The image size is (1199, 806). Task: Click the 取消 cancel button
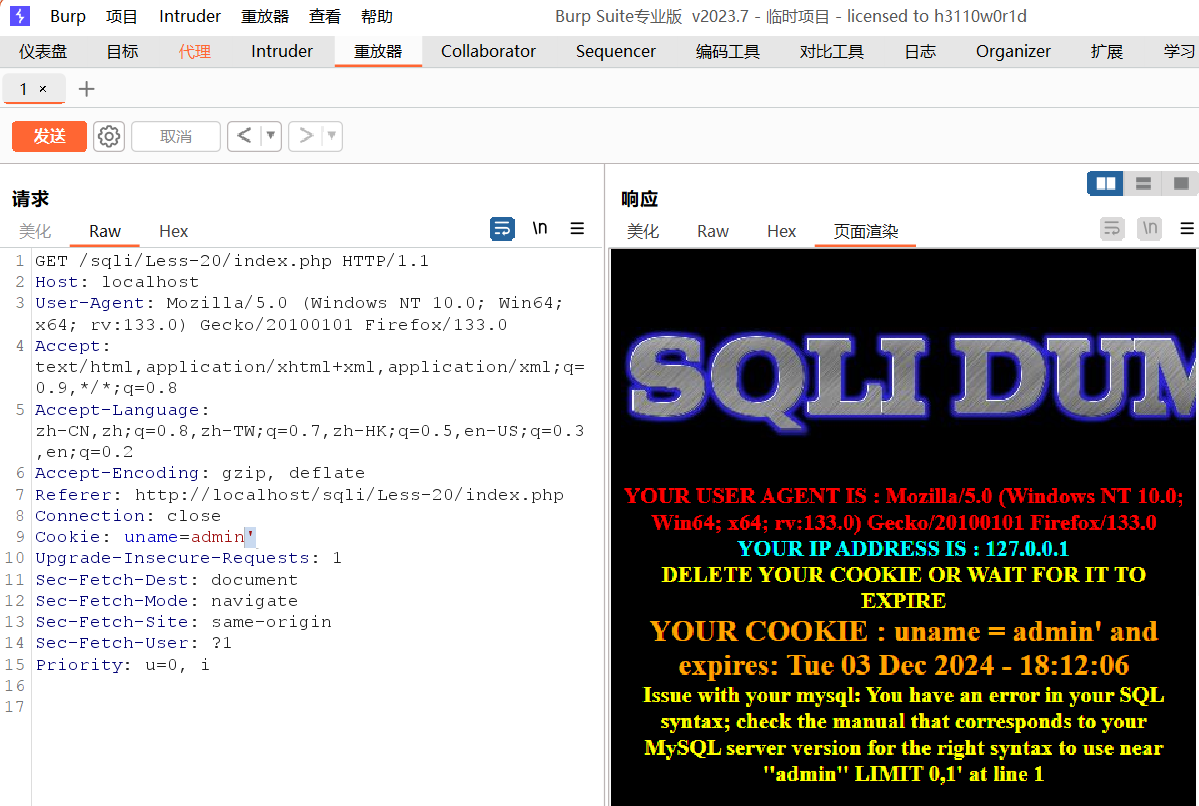pyautogui.click(x=176, y=136)
